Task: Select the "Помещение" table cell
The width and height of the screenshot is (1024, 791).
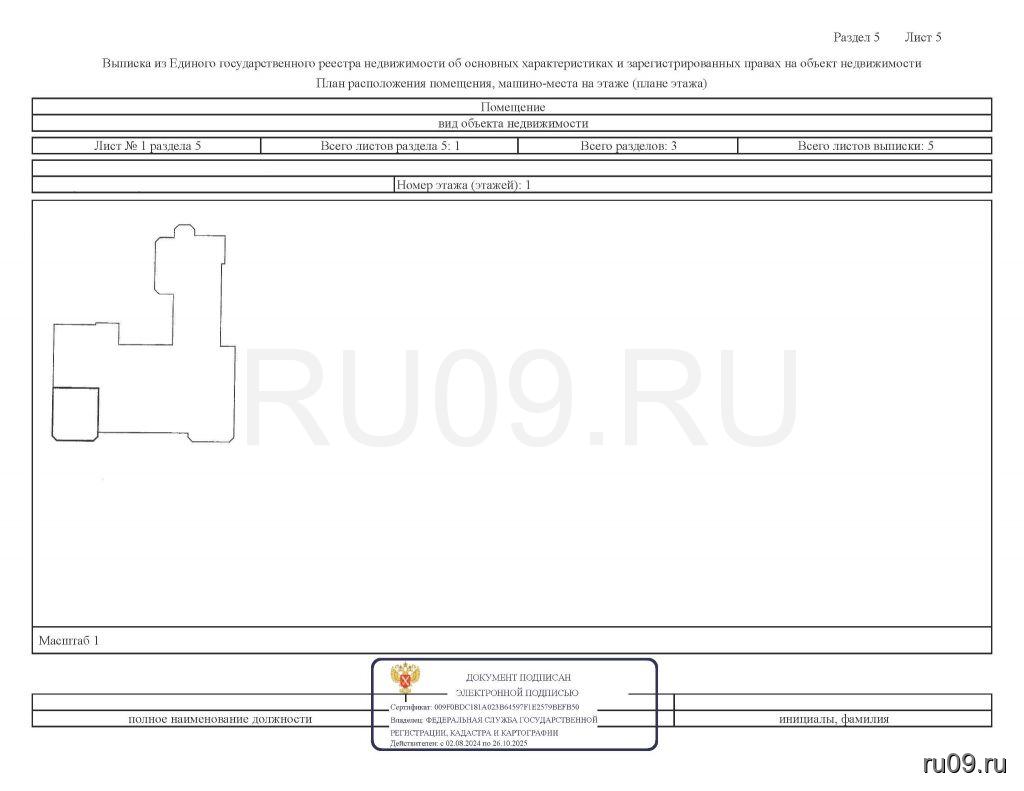Action: click(x=512, y=107)
